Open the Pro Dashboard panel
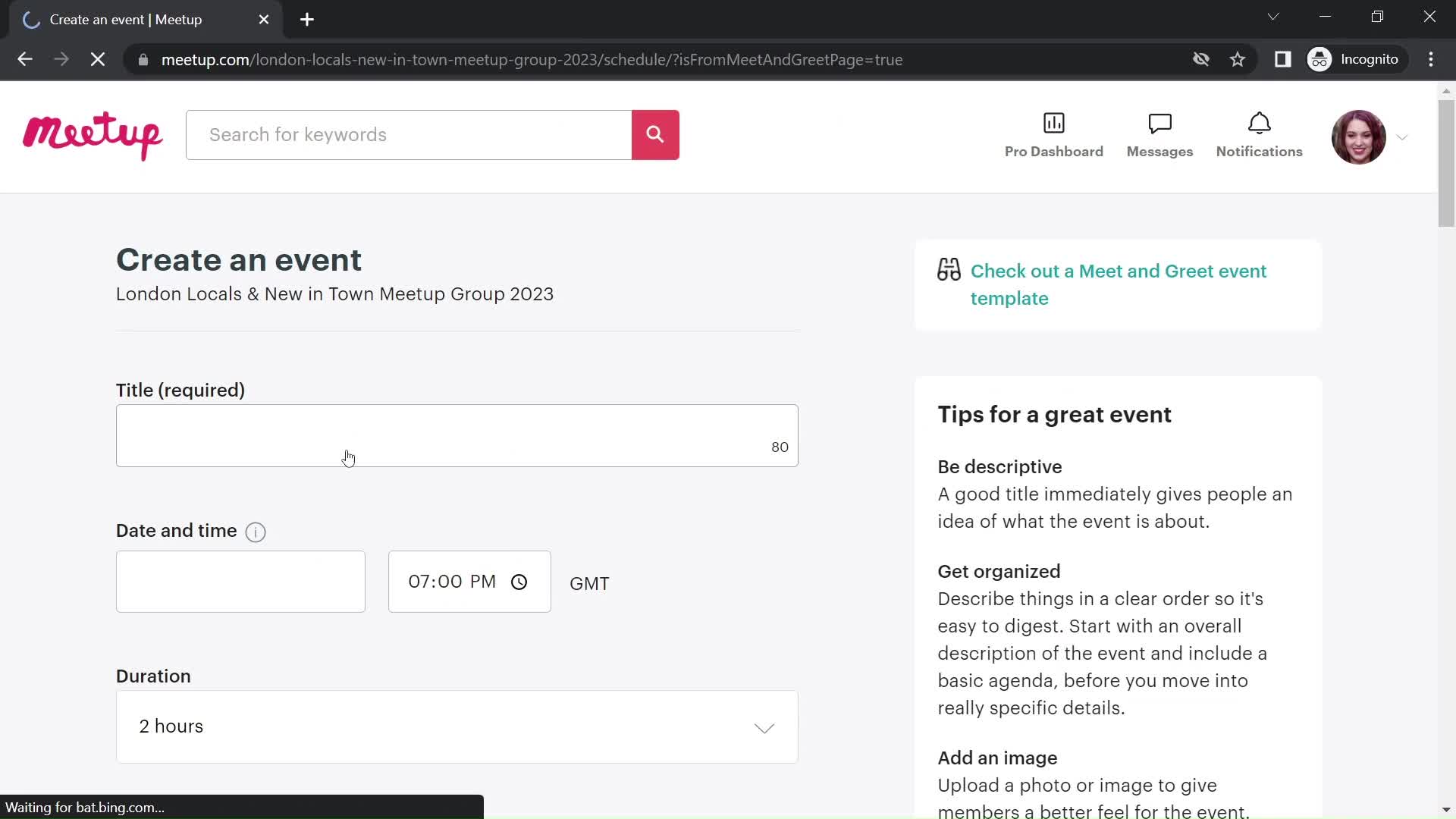1456x819 pixels. 1054,135
